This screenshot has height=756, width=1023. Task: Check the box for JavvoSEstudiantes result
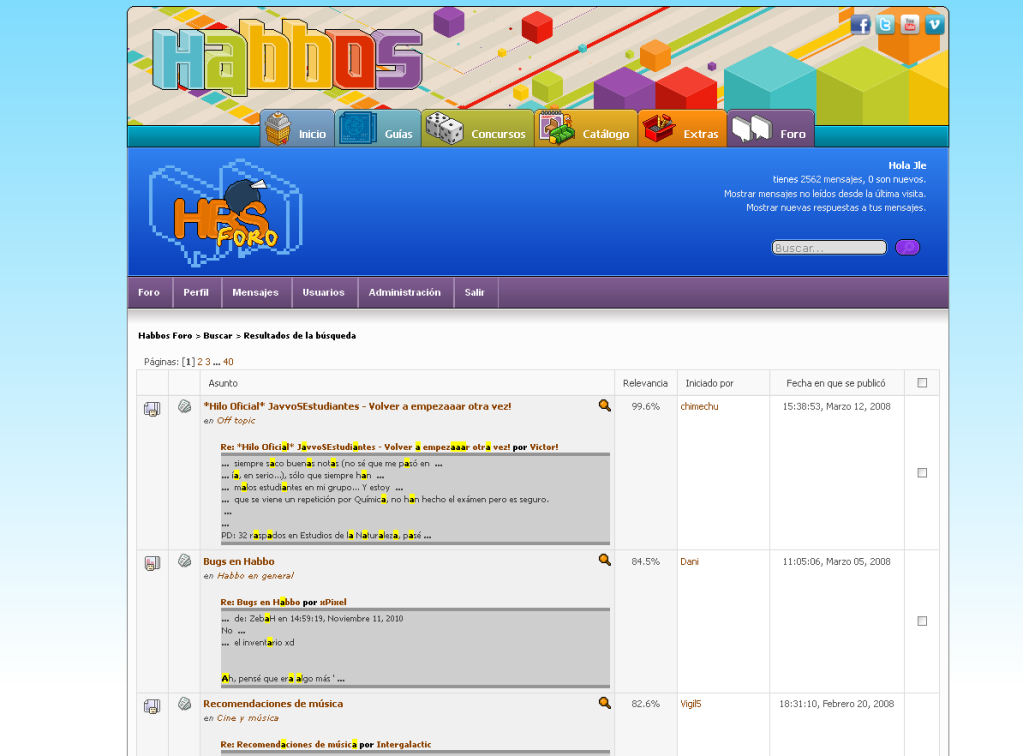[922, 473]
